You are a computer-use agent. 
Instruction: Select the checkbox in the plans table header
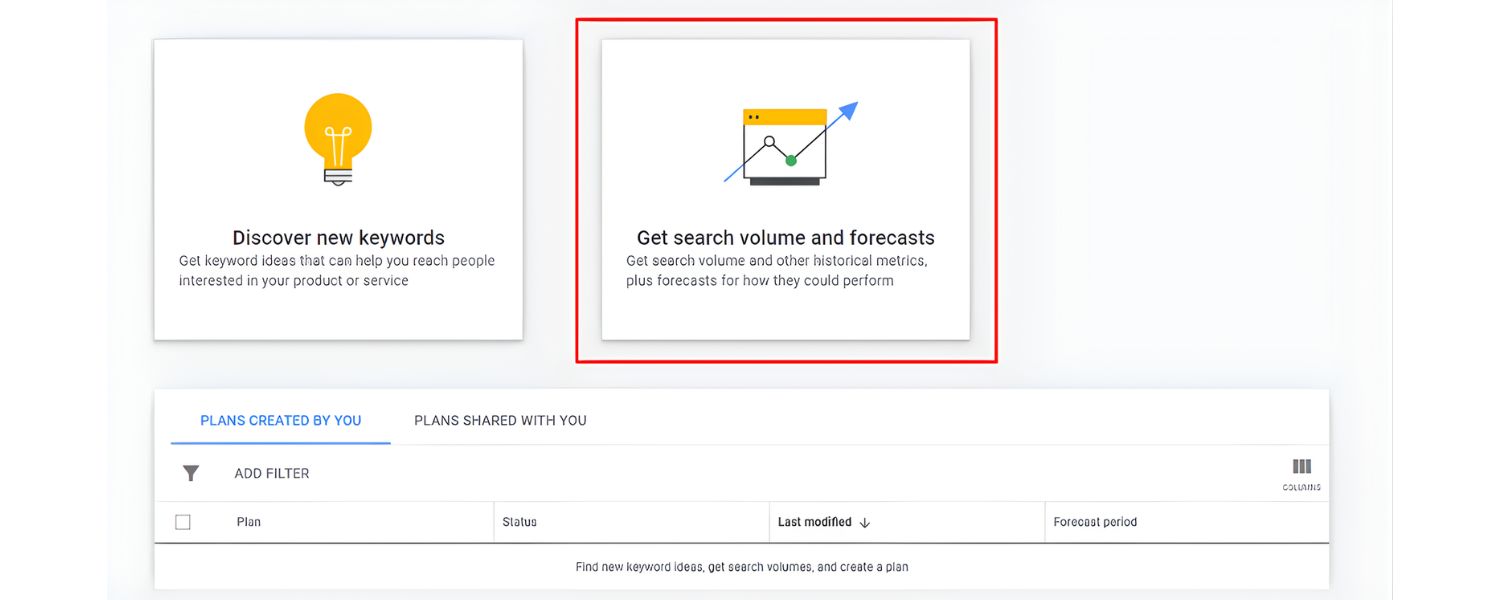click(183, 521)
